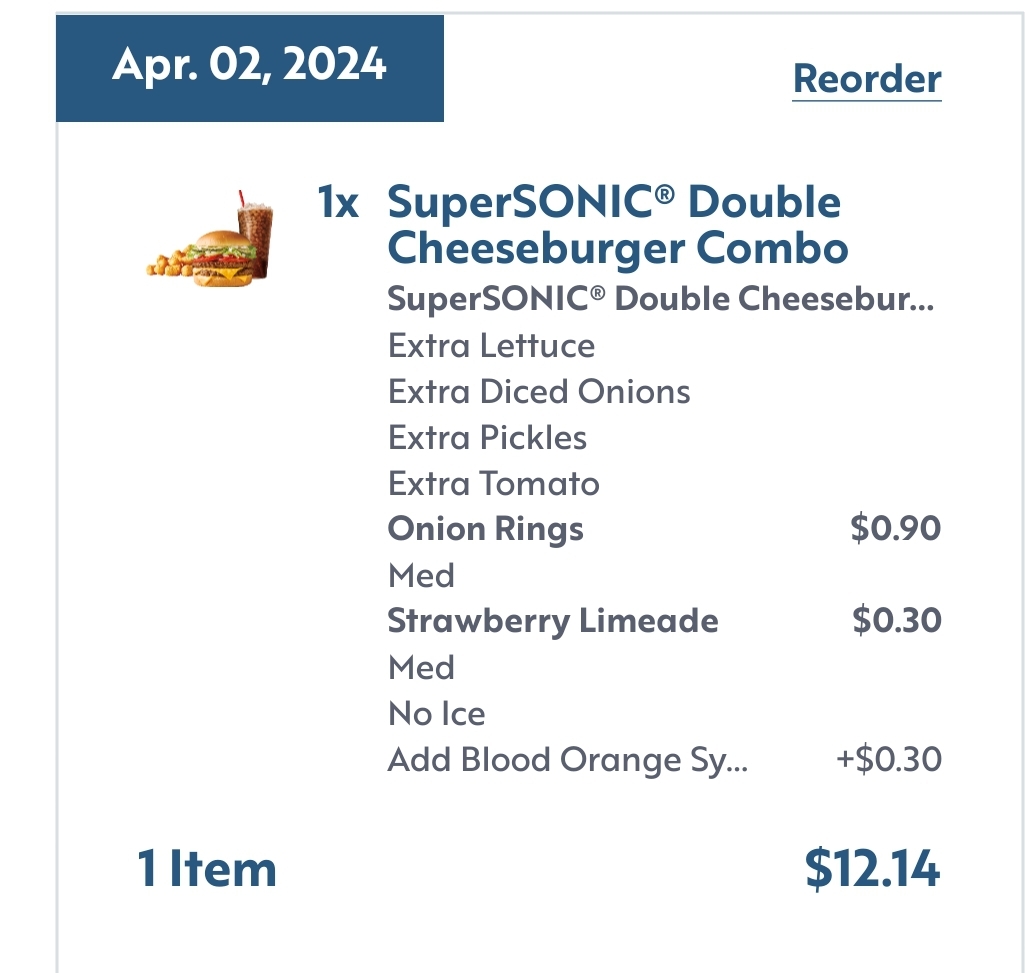The image size is (1027, 973).
Task: Click the 1x quantity label
Action: click(337, 203)
